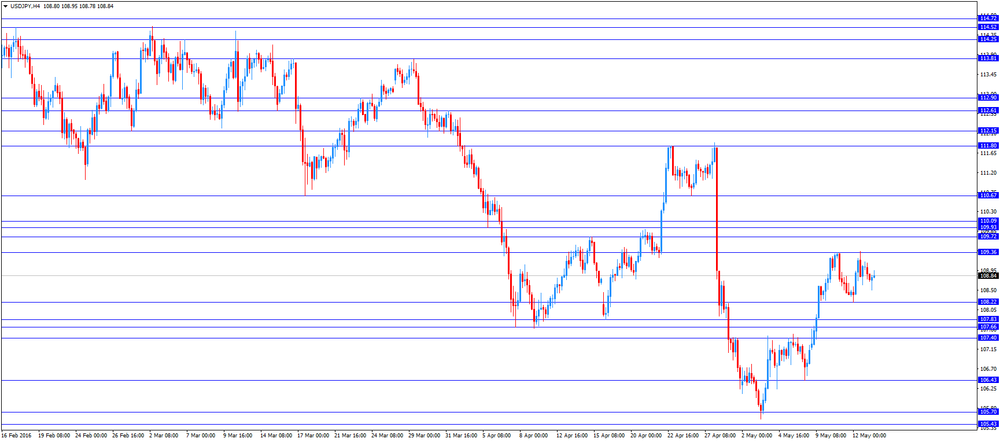Click the 24 Feb 00:00 time label
This screenshot has height=442, width=1000.
click(91, 436)
